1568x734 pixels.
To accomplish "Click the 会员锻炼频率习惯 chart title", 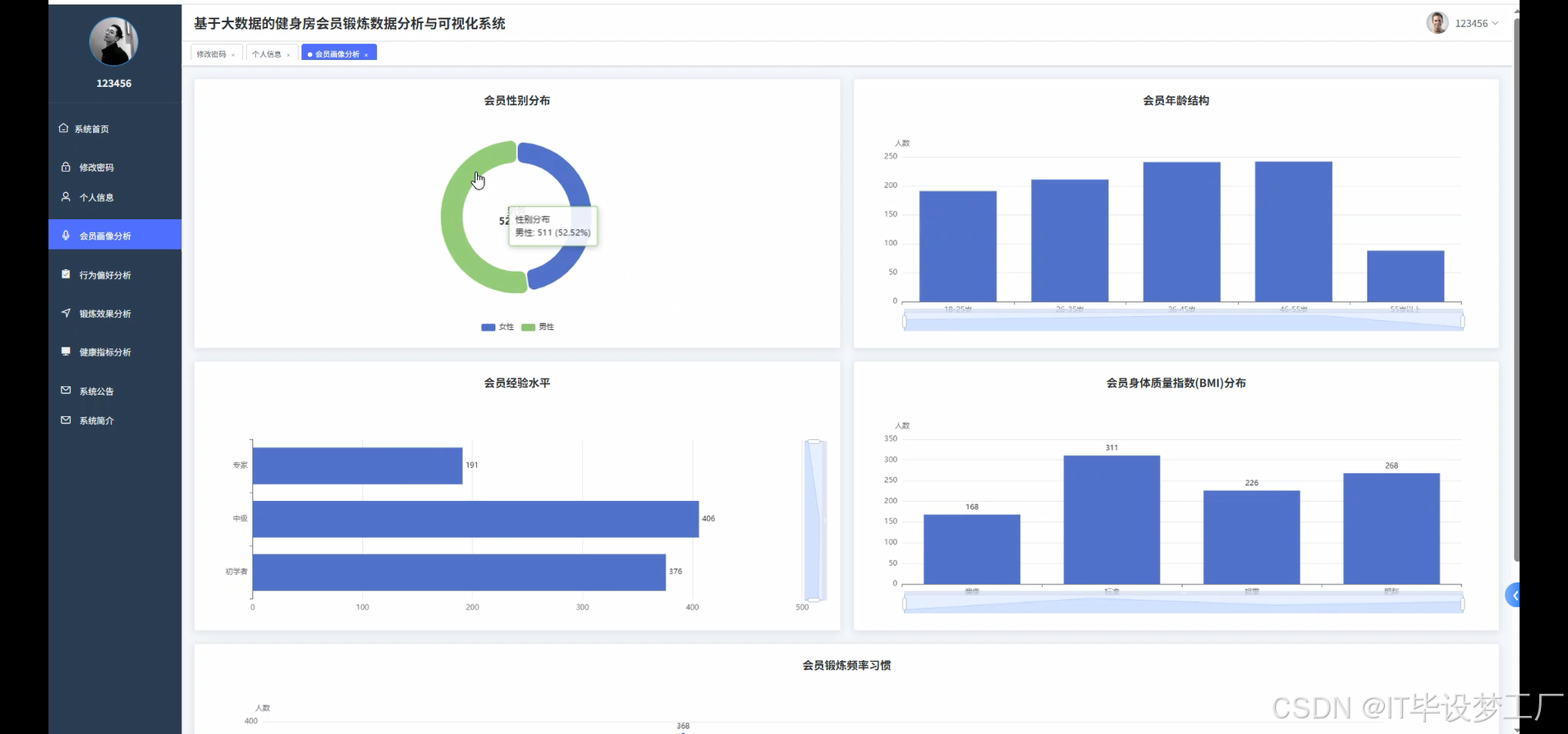I will click(x=846, y=665).
